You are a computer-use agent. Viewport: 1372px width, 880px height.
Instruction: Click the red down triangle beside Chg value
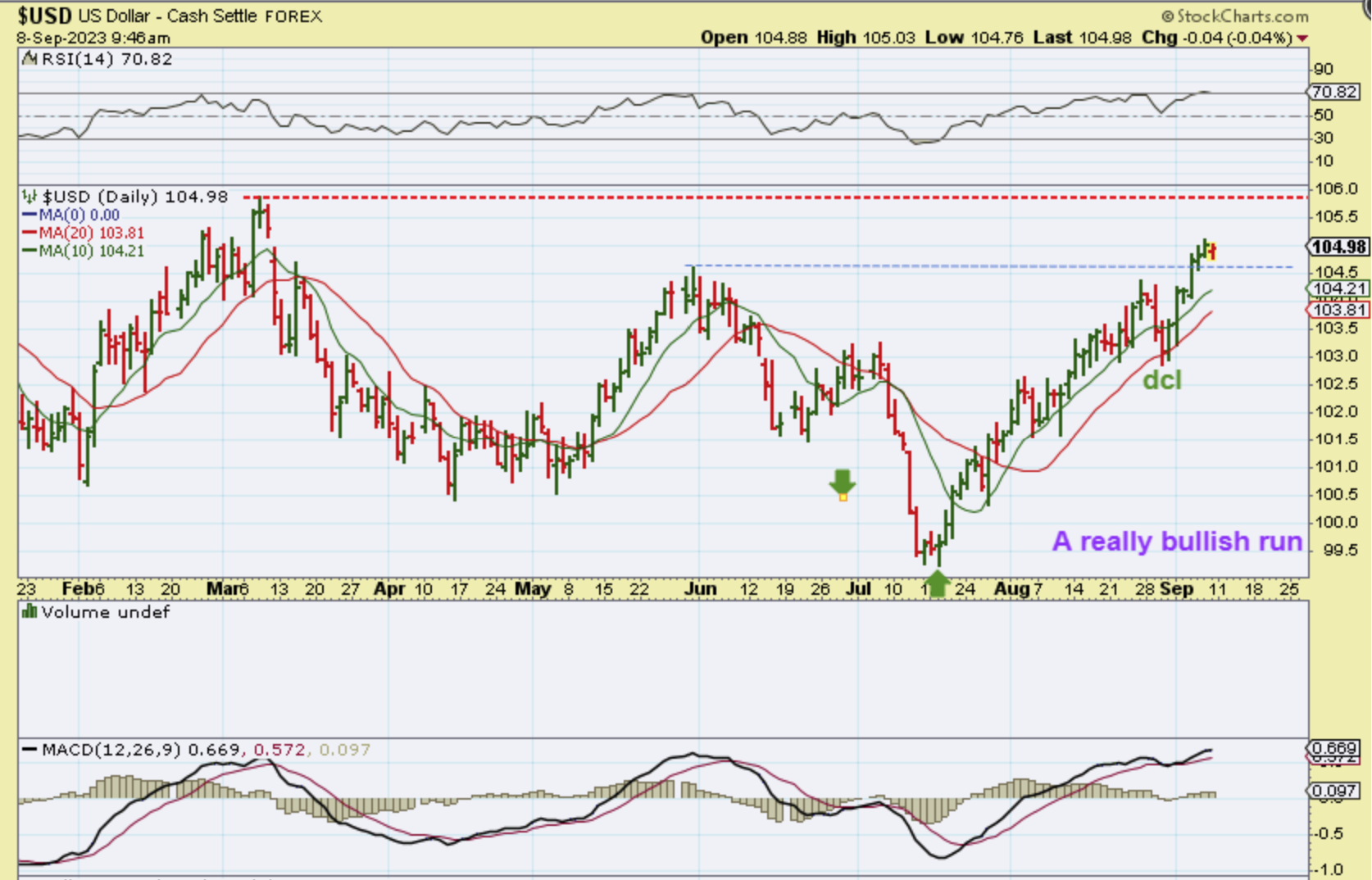click(x=1302, y=39)
